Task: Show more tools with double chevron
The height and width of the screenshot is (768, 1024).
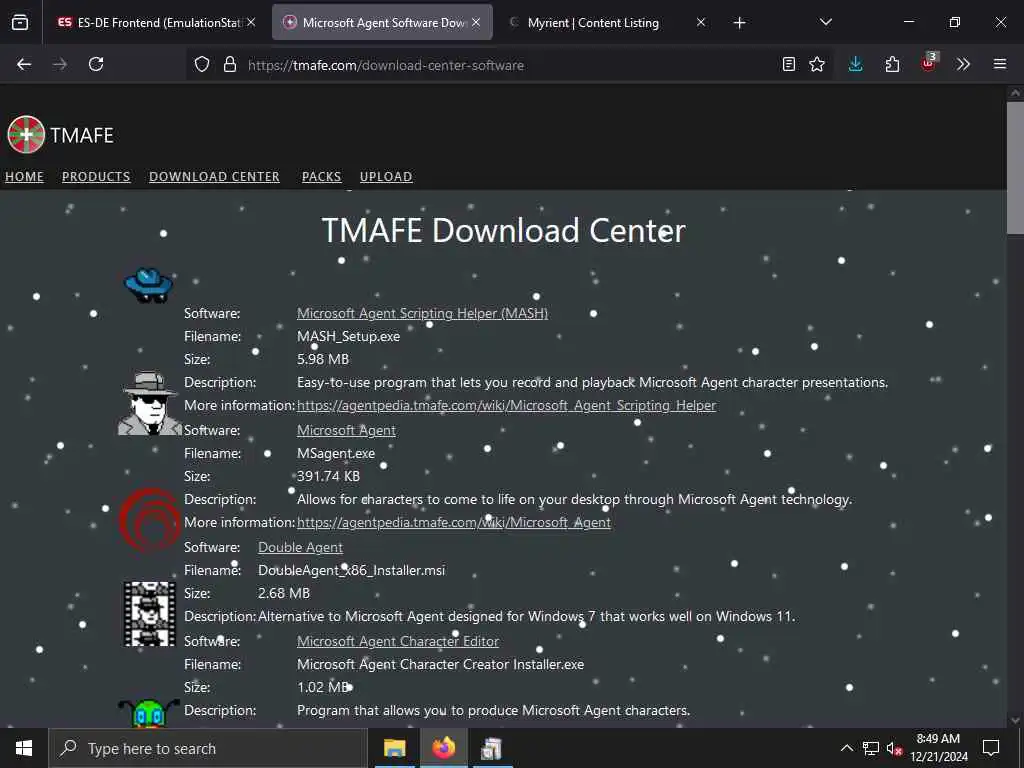Action: point(963,64)
